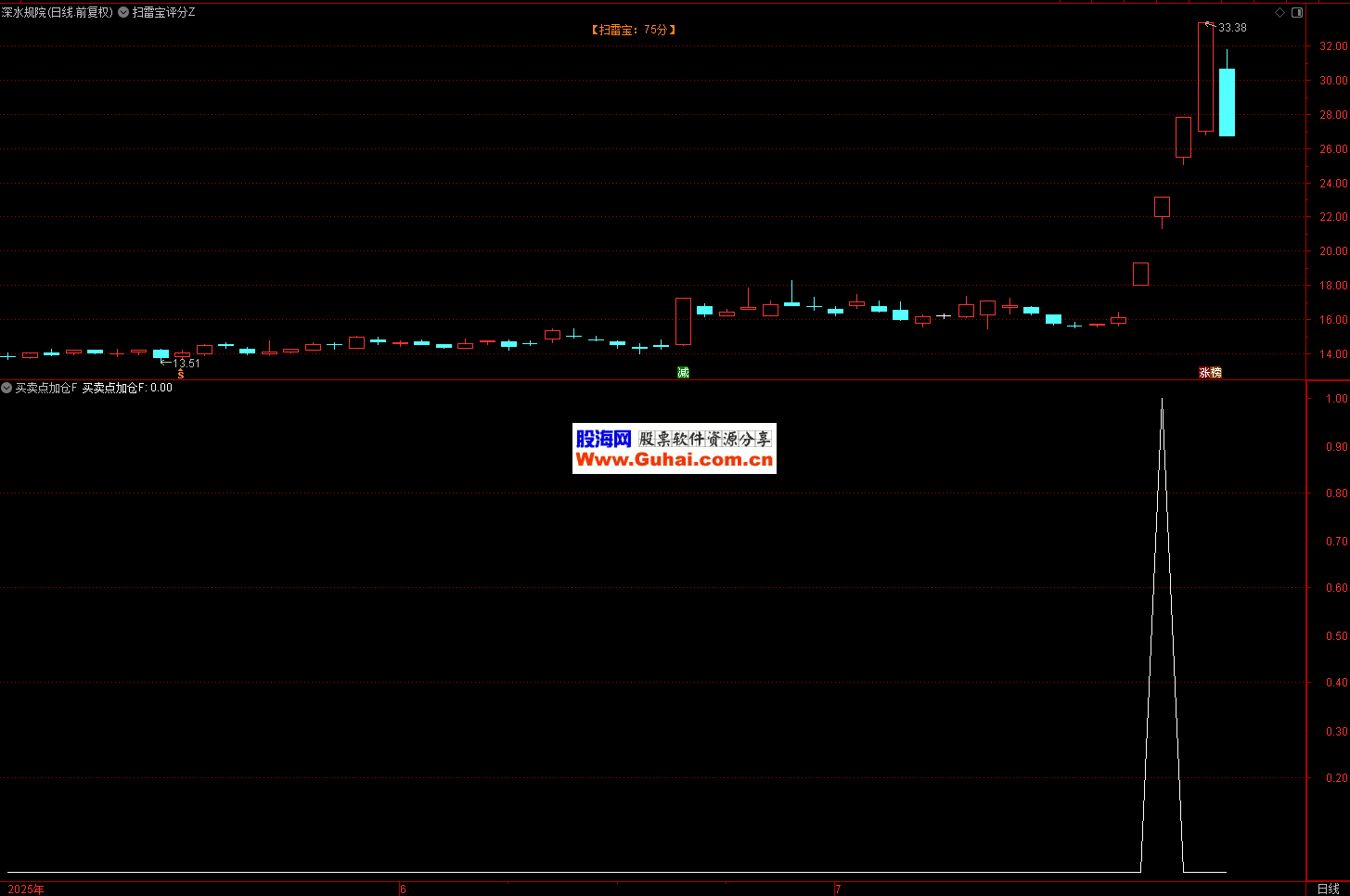
Task: Select the large cyan candlestick at far right
Action: 1227,102
